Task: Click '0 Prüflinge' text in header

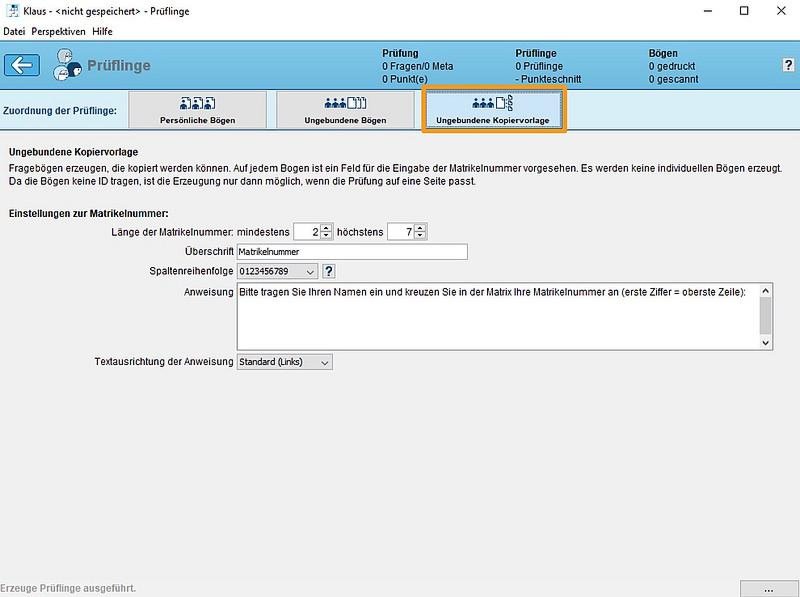Action: tap(539, 66)
